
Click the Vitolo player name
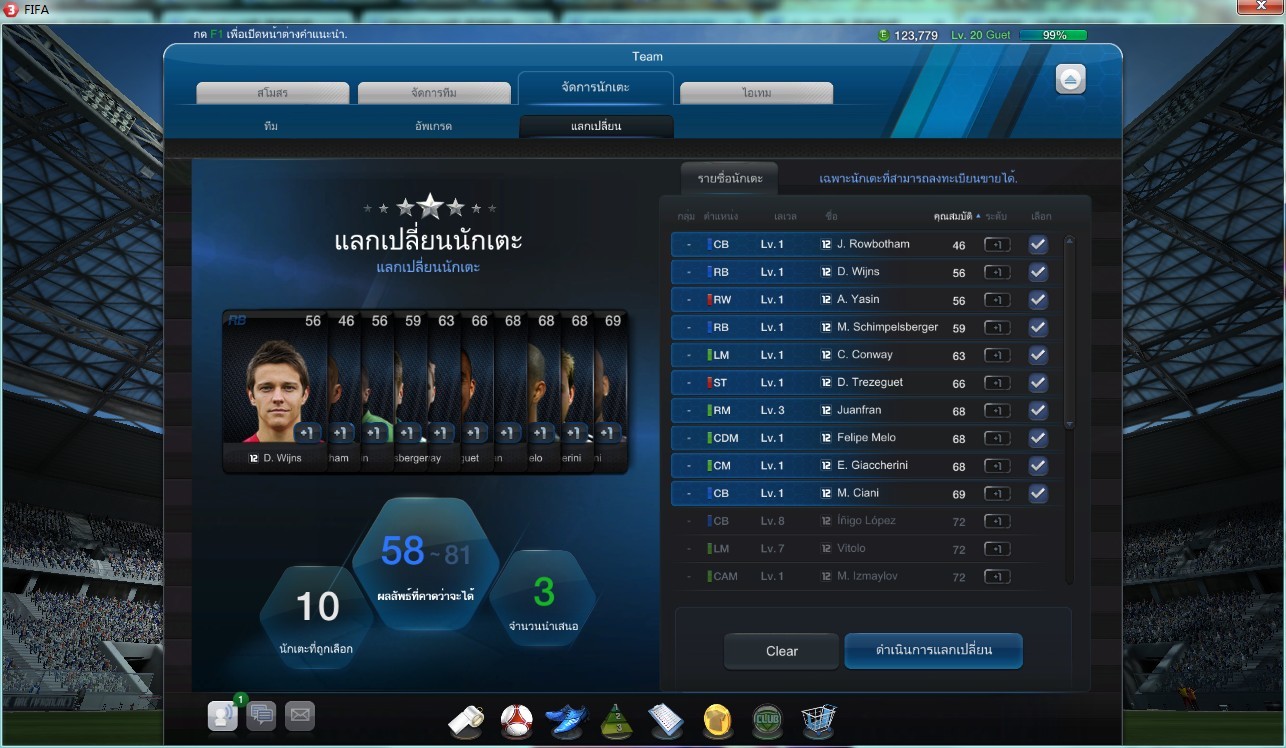tap(851, 549)
